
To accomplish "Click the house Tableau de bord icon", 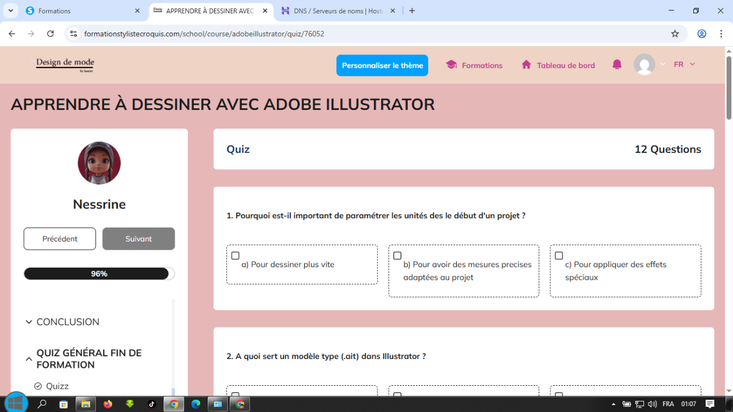I will pos(526,65).
